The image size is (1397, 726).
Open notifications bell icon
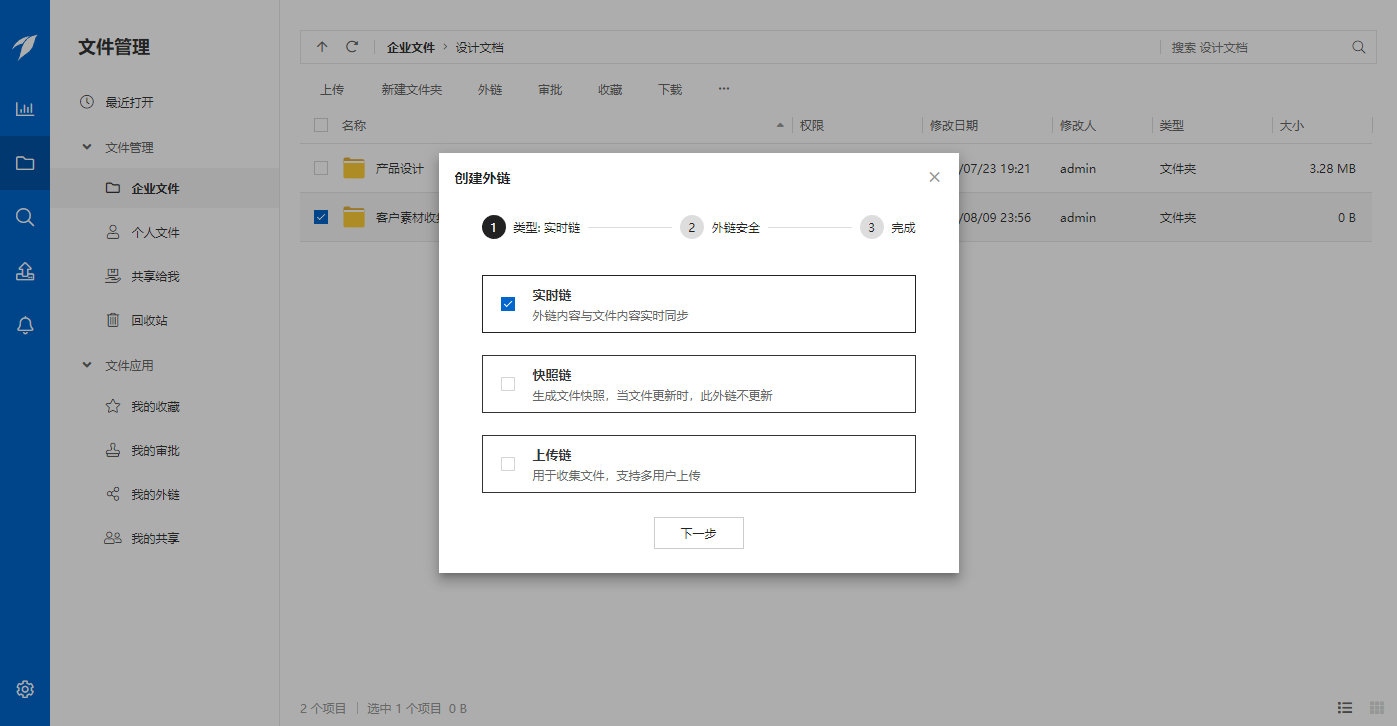coord(25,325)
